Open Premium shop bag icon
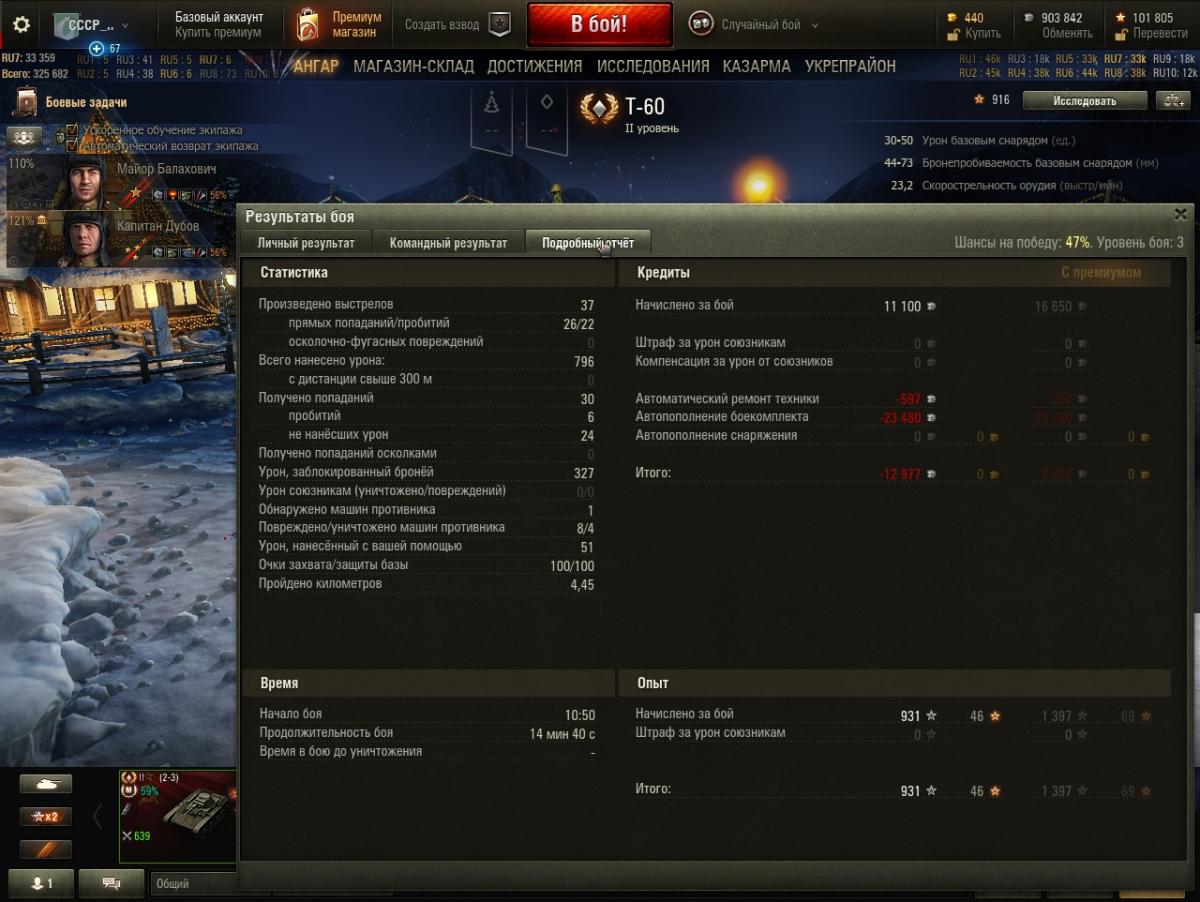 click(x=307, y=25)
